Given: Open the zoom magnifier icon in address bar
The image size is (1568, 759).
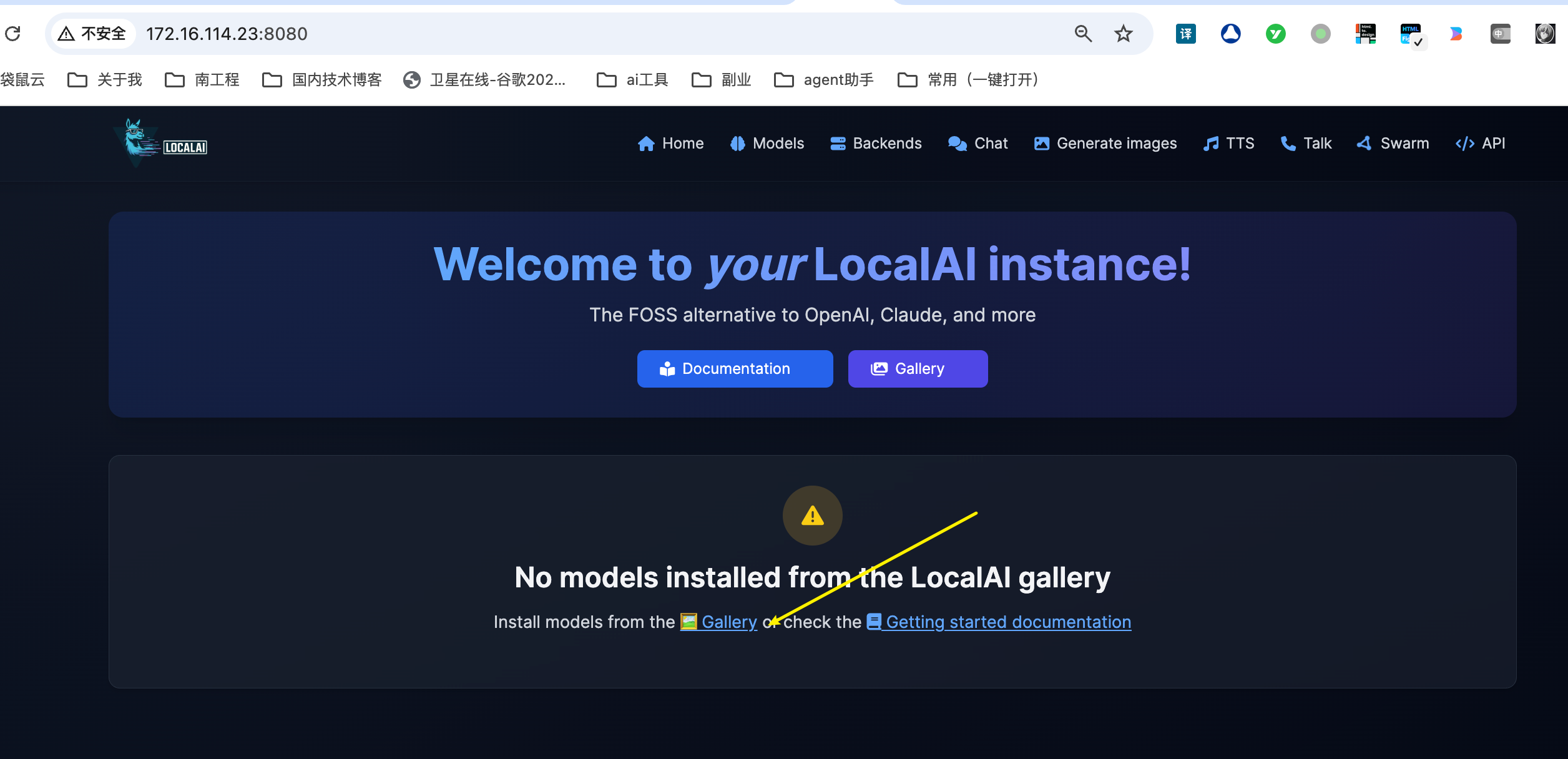Looking at the screenshot, I should 1083,34.
